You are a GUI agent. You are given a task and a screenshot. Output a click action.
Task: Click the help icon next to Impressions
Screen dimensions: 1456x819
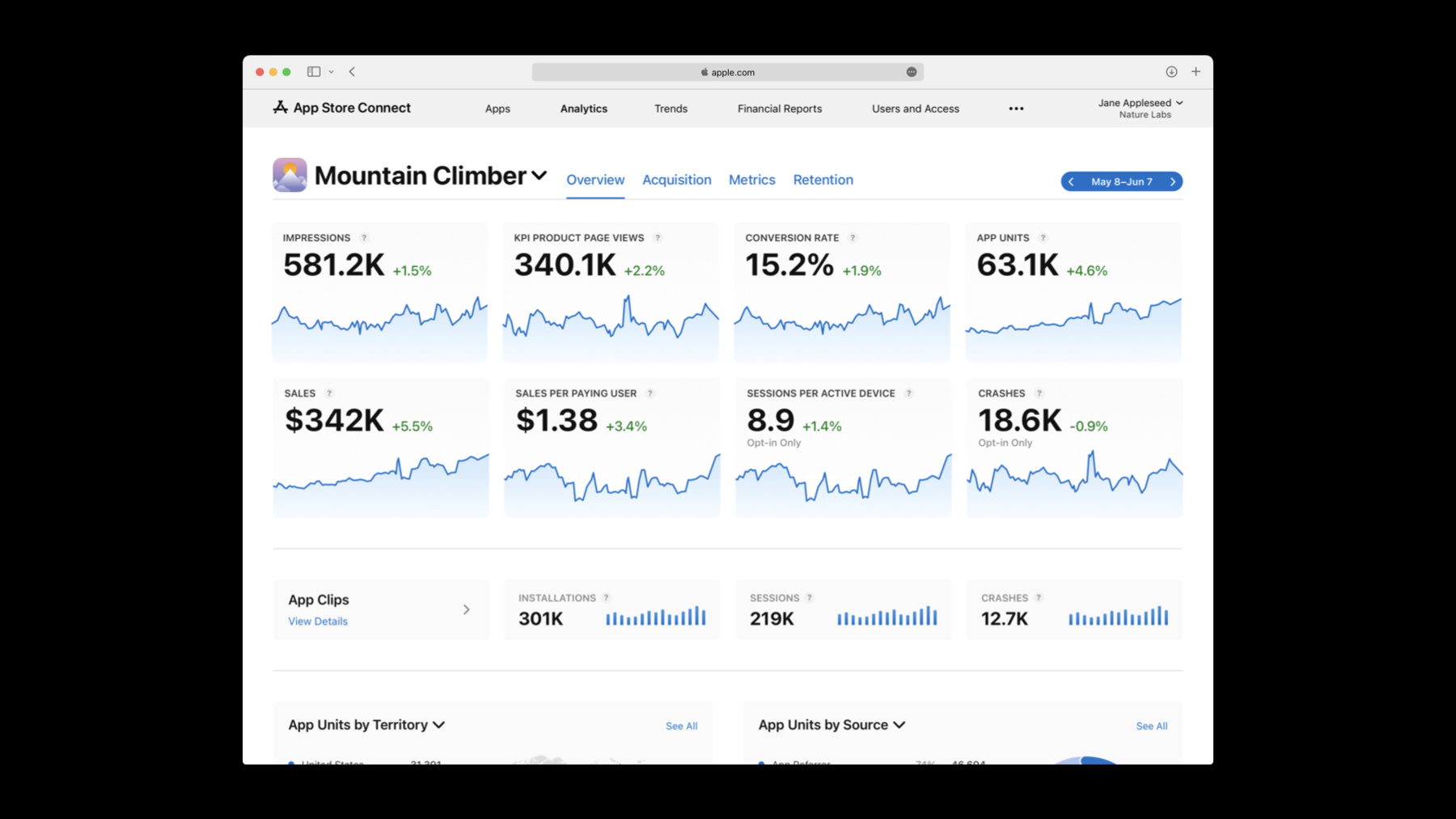pyautogui.click(x=364, y=238)
